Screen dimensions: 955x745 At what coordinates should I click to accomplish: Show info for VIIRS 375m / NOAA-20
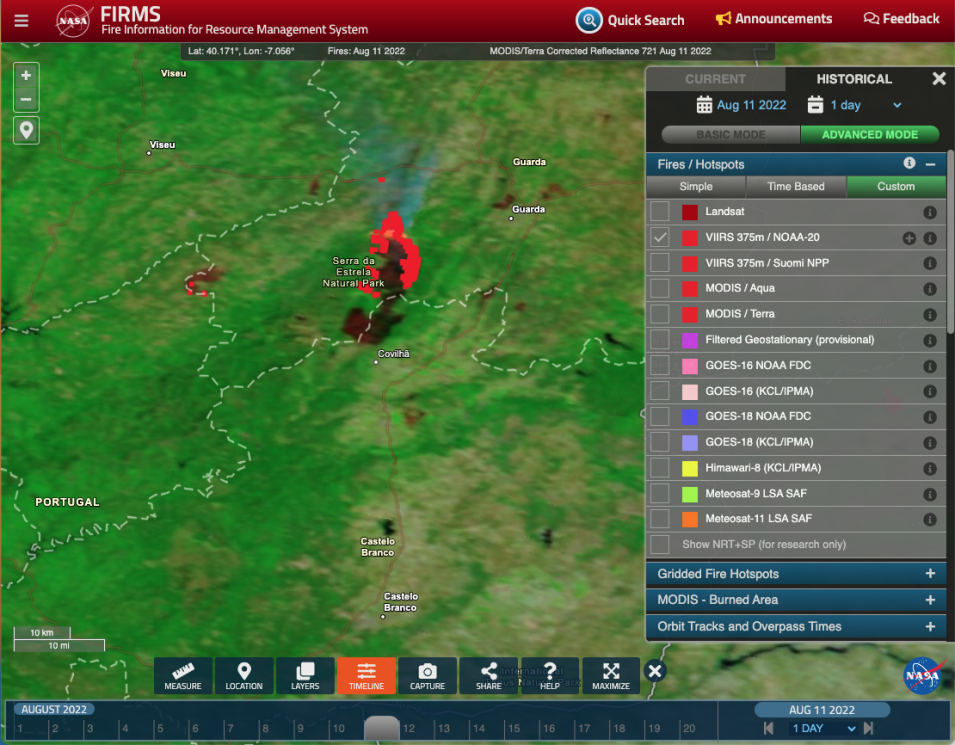tap(929, 238)
